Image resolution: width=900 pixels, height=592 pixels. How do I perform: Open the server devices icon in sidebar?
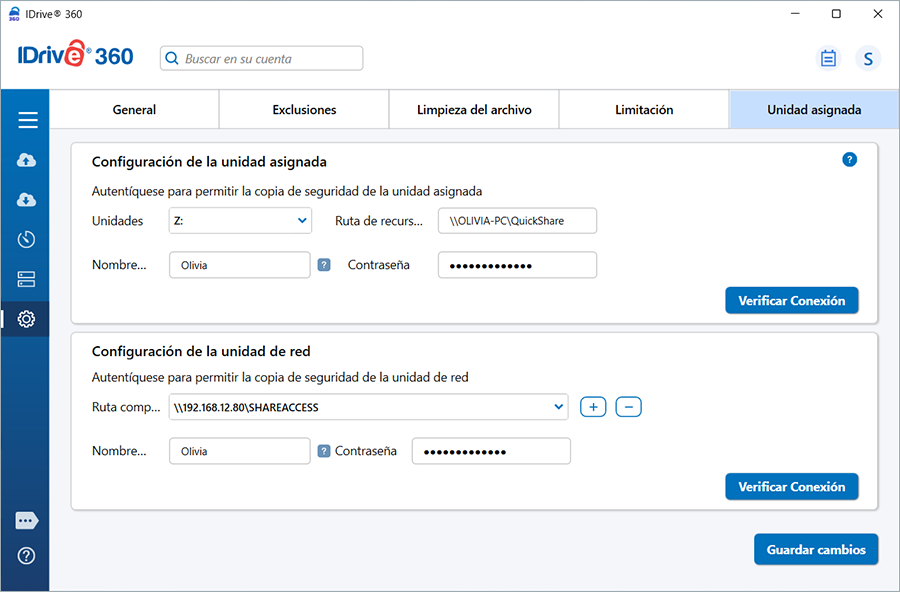pos(27,279)
